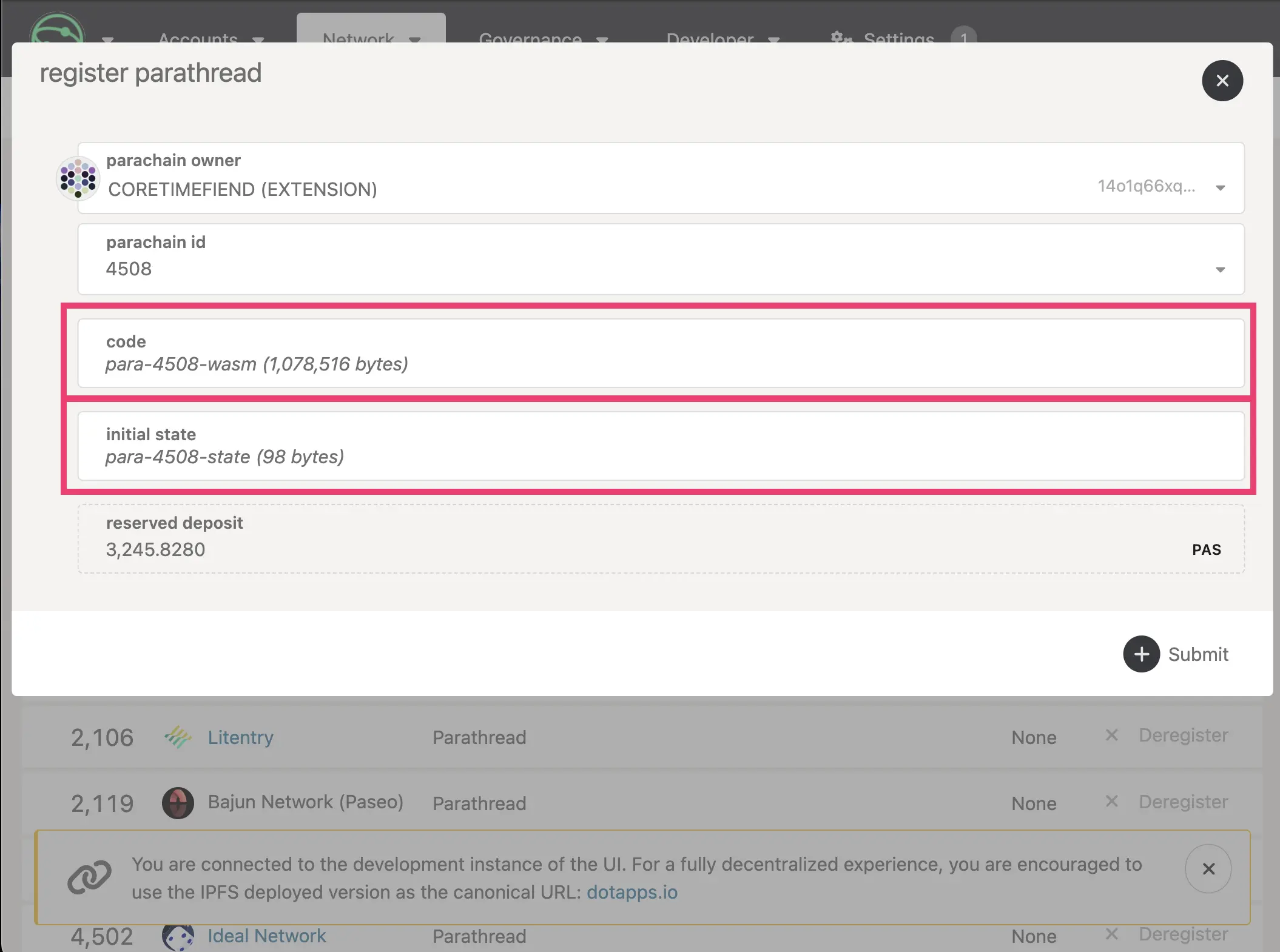Screen dimensions: 1280x952
Task: Open the Developer menu
Action: tap(722, 38)
